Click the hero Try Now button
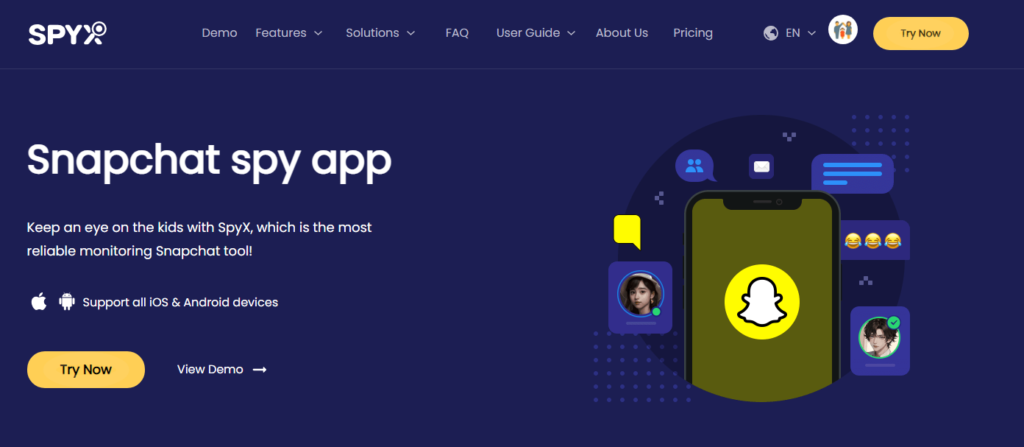 [x=86, y=369]
